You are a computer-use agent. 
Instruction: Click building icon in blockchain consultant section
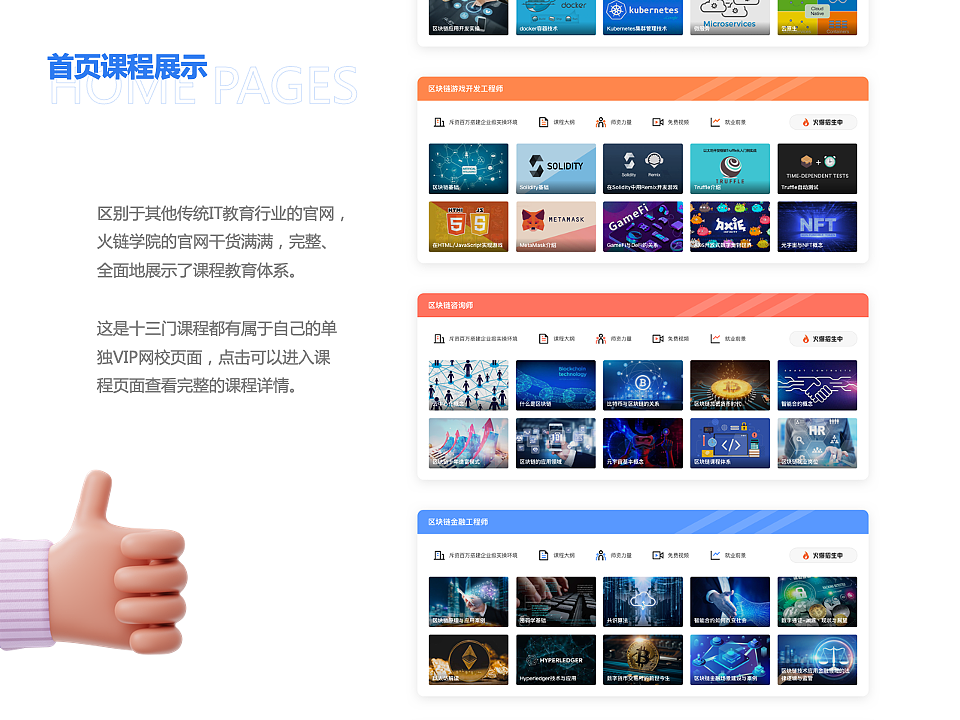pyautogui.click(x=439, y=339)
